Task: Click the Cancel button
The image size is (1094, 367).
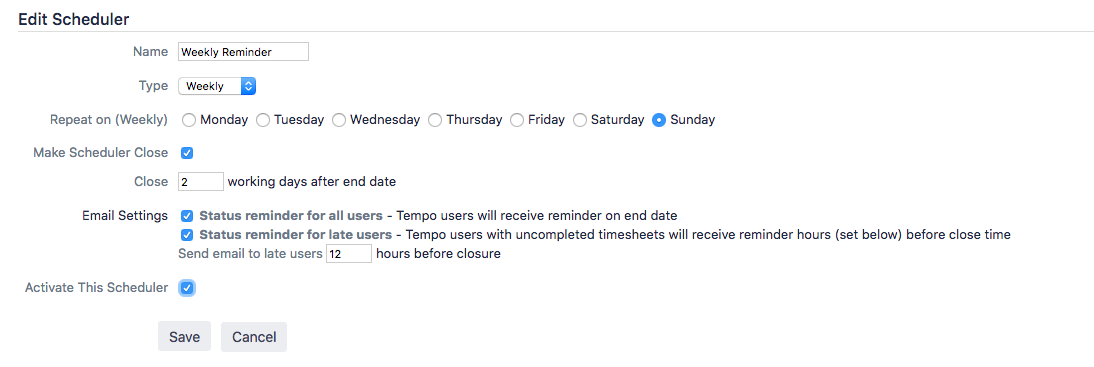Action: (x=254, y=337)
